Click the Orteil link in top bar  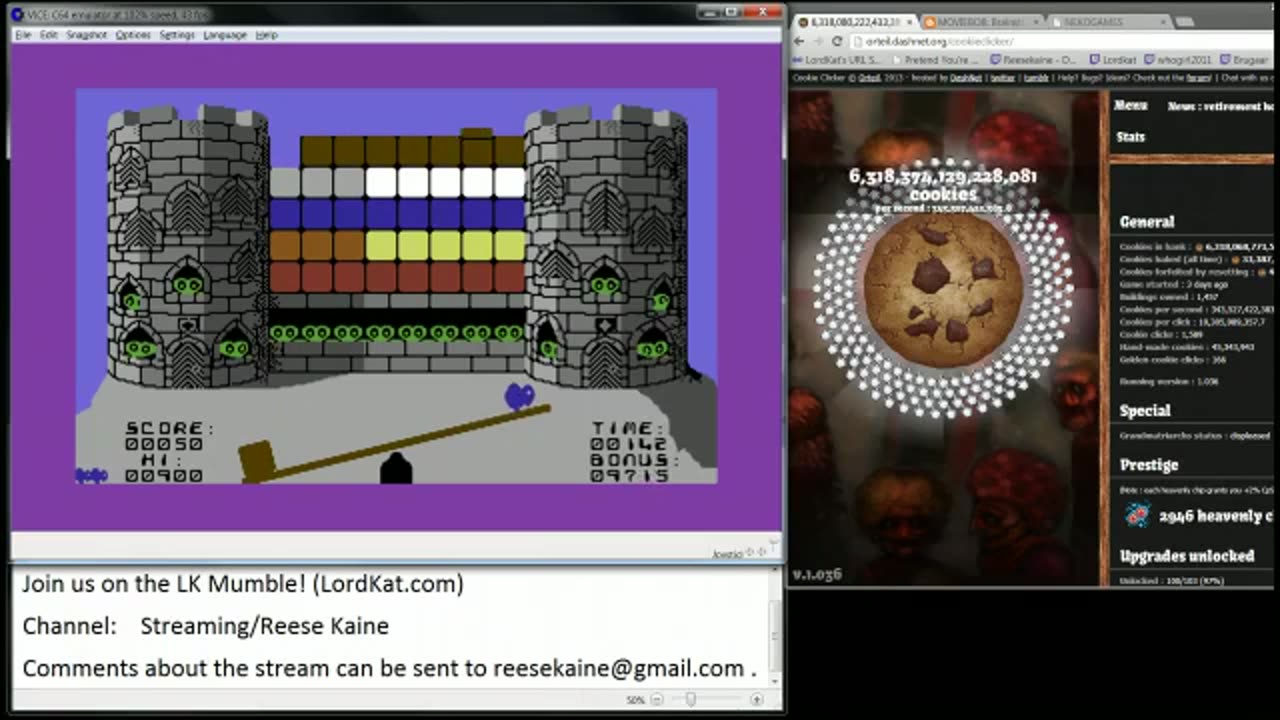point(869,78)
